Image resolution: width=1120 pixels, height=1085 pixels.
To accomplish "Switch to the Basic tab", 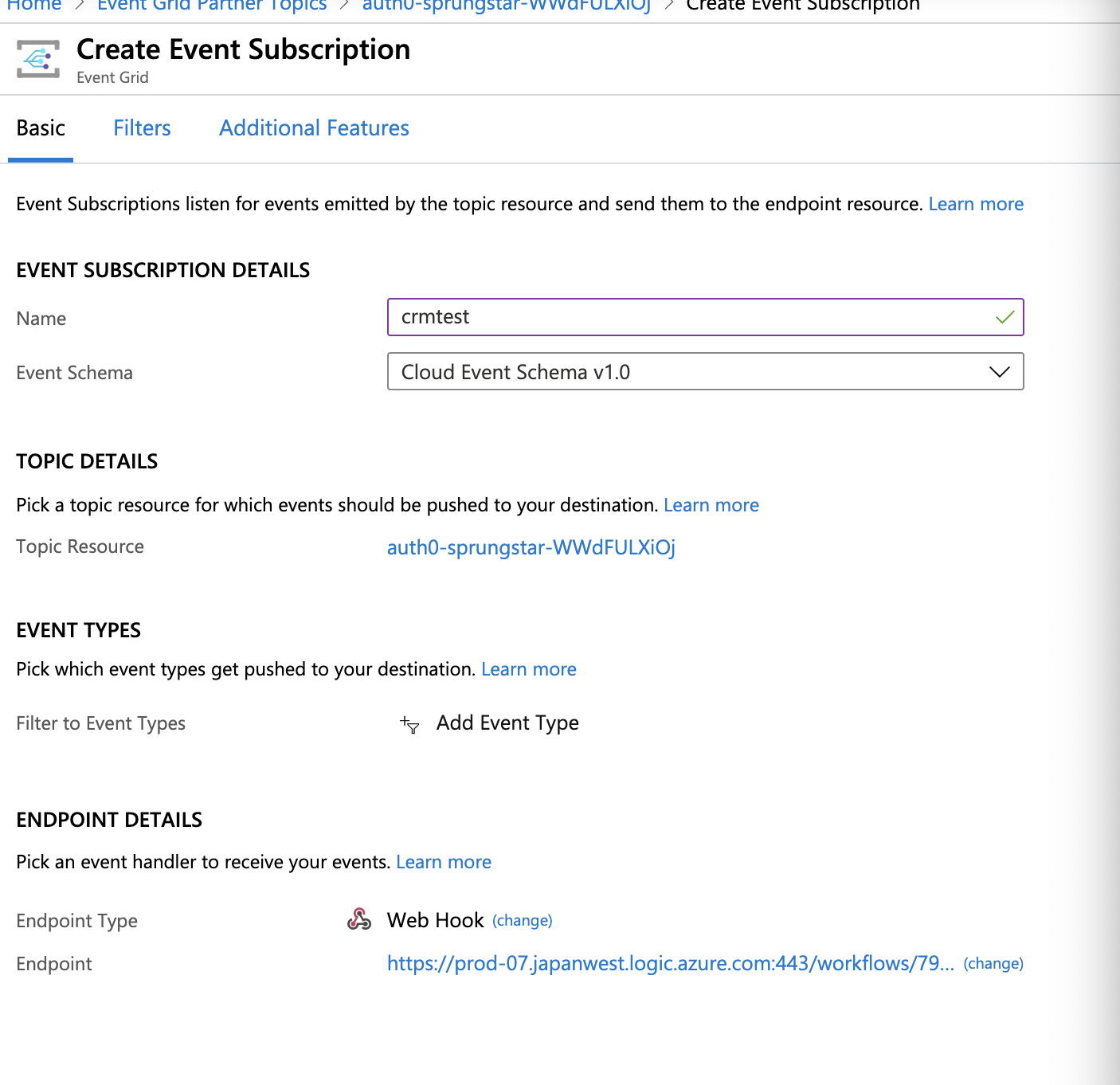I will [x=41, y=128].
